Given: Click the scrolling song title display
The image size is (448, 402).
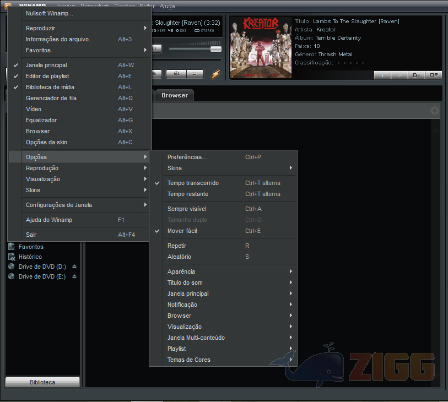Looking at the screenshot, I should [186, 23].
